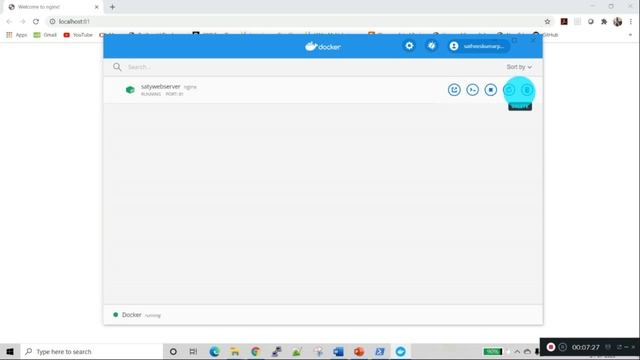Open Cortana circle on taskbar

pyautogui.click(x=173, y=351)
